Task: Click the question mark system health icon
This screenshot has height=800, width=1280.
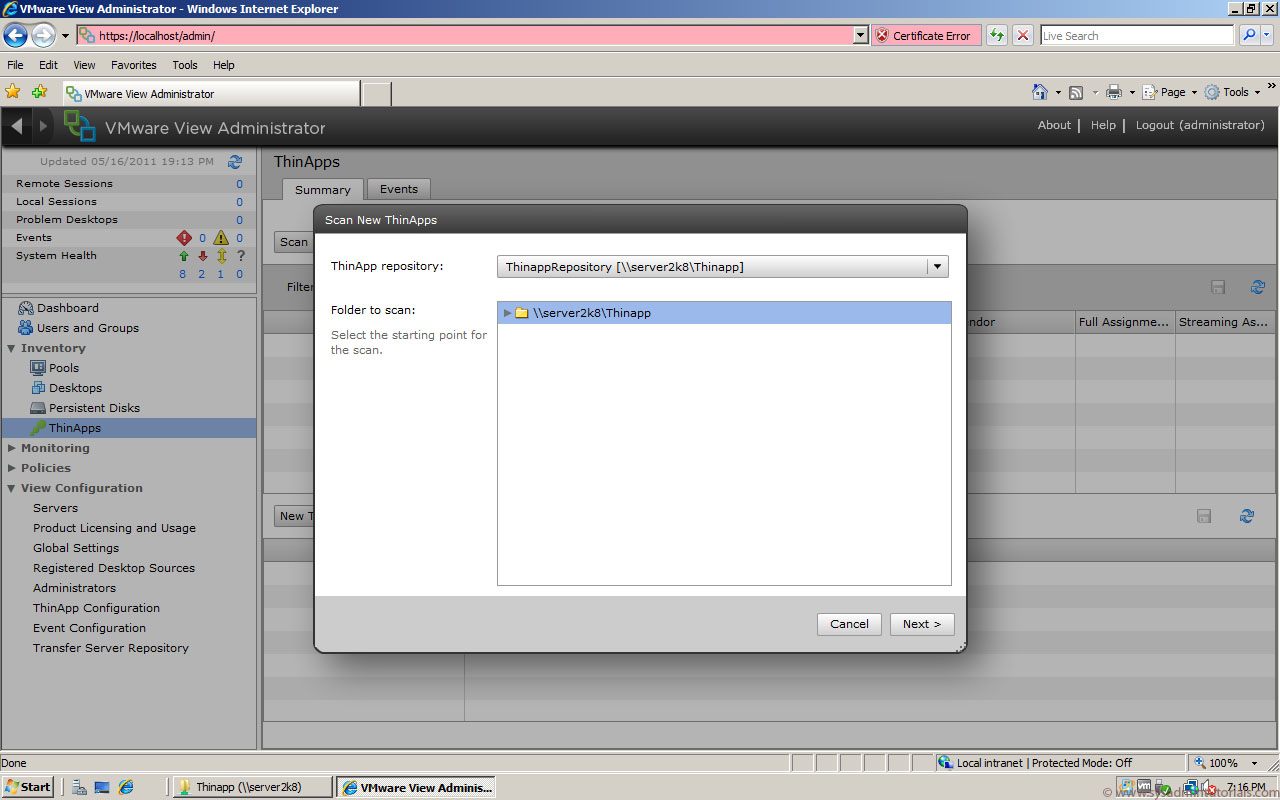Action: [x=241, y=256]
